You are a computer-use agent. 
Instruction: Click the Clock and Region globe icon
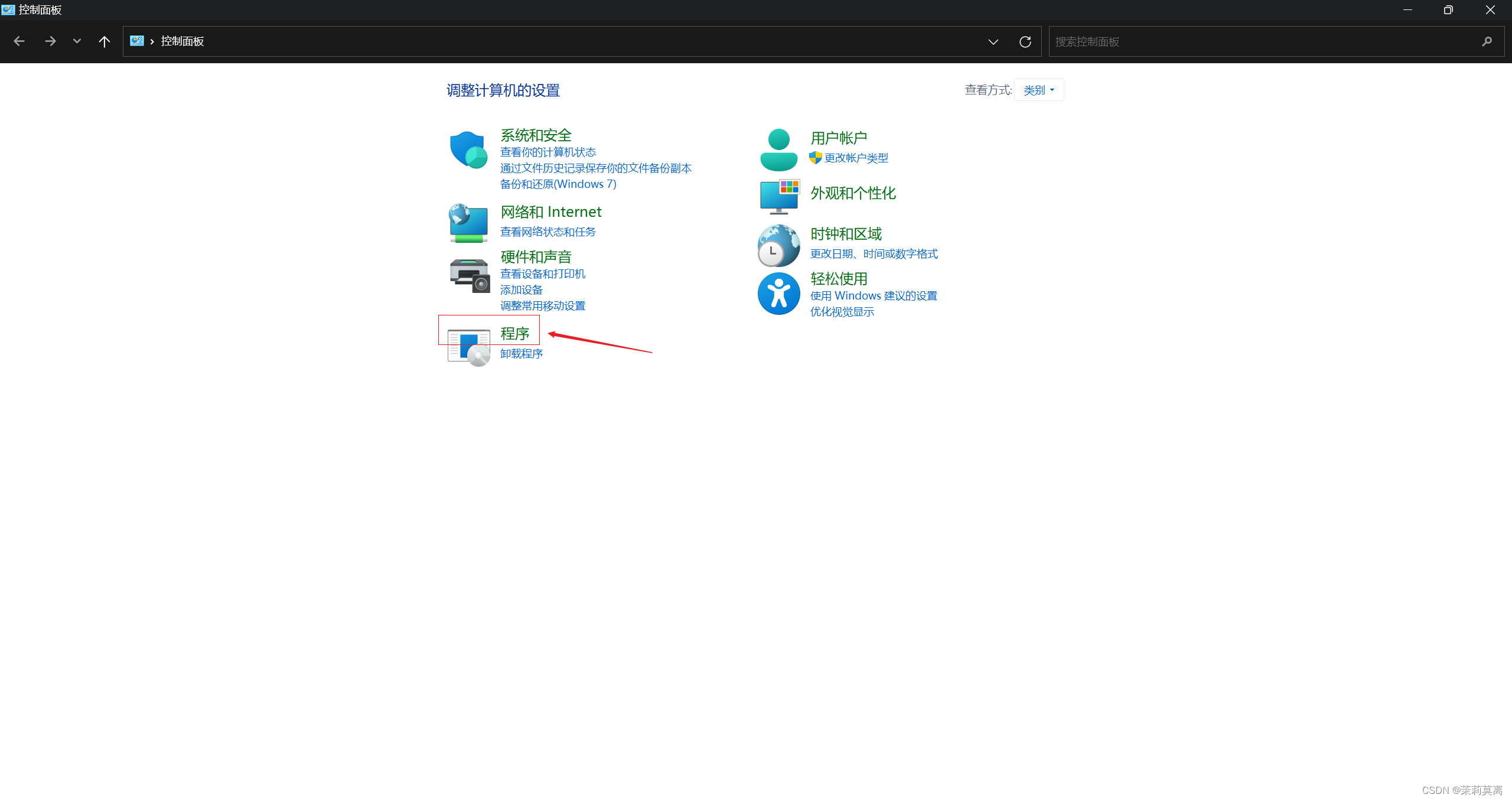pos(778,246)
